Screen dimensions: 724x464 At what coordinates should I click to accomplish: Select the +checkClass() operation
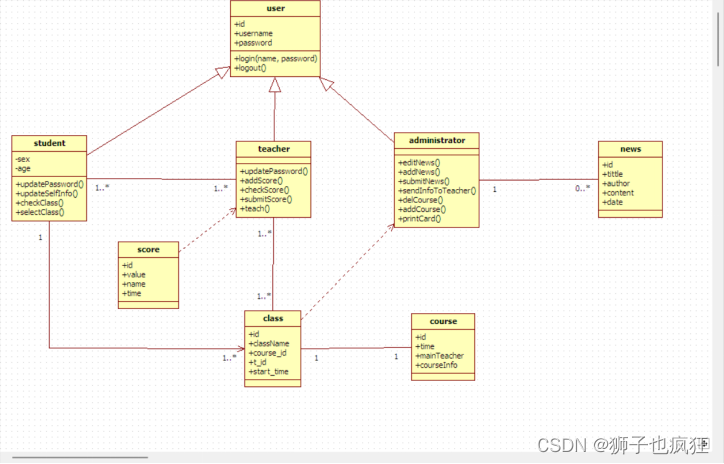(39, 203)
